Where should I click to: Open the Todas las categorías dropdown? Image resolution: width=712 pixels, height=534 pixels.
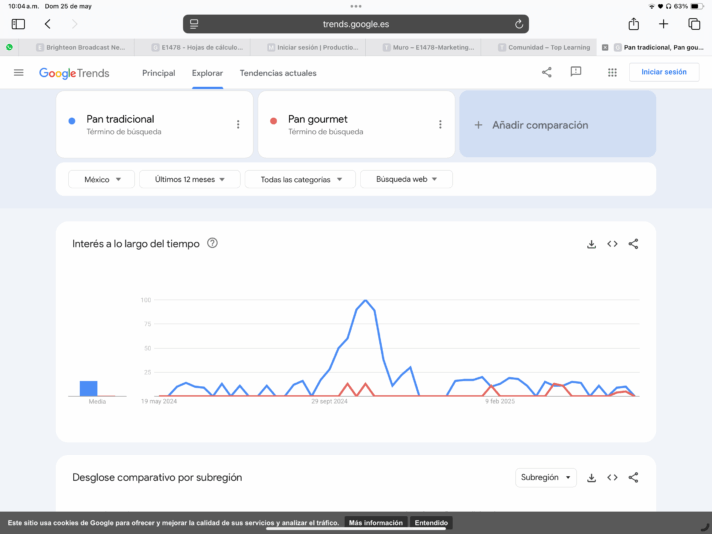(x=302, y=179)
